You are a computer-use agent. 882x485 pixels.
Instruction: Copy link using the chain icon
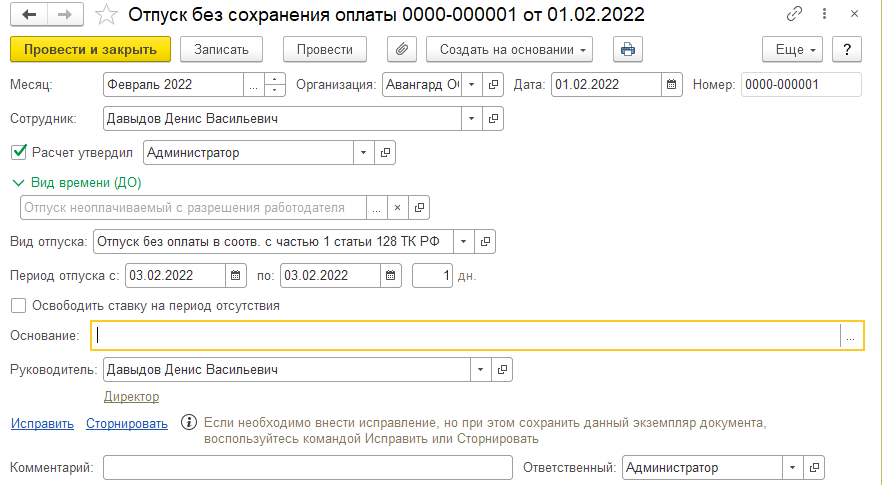click(795, 15)
